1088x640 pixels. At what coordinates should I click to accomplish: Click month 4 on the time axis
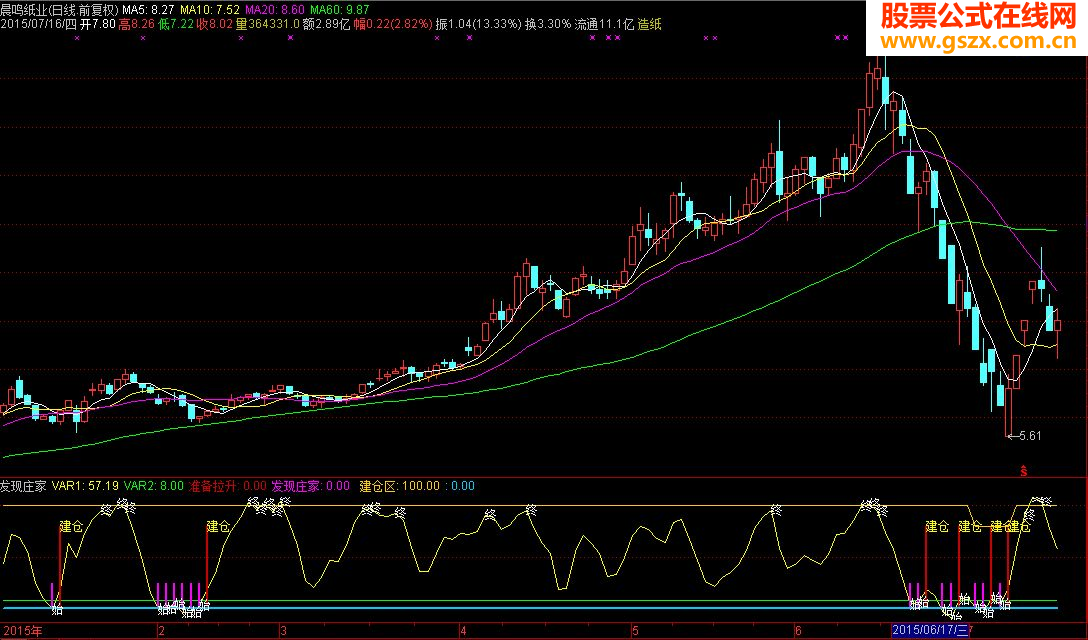[463, 631]
